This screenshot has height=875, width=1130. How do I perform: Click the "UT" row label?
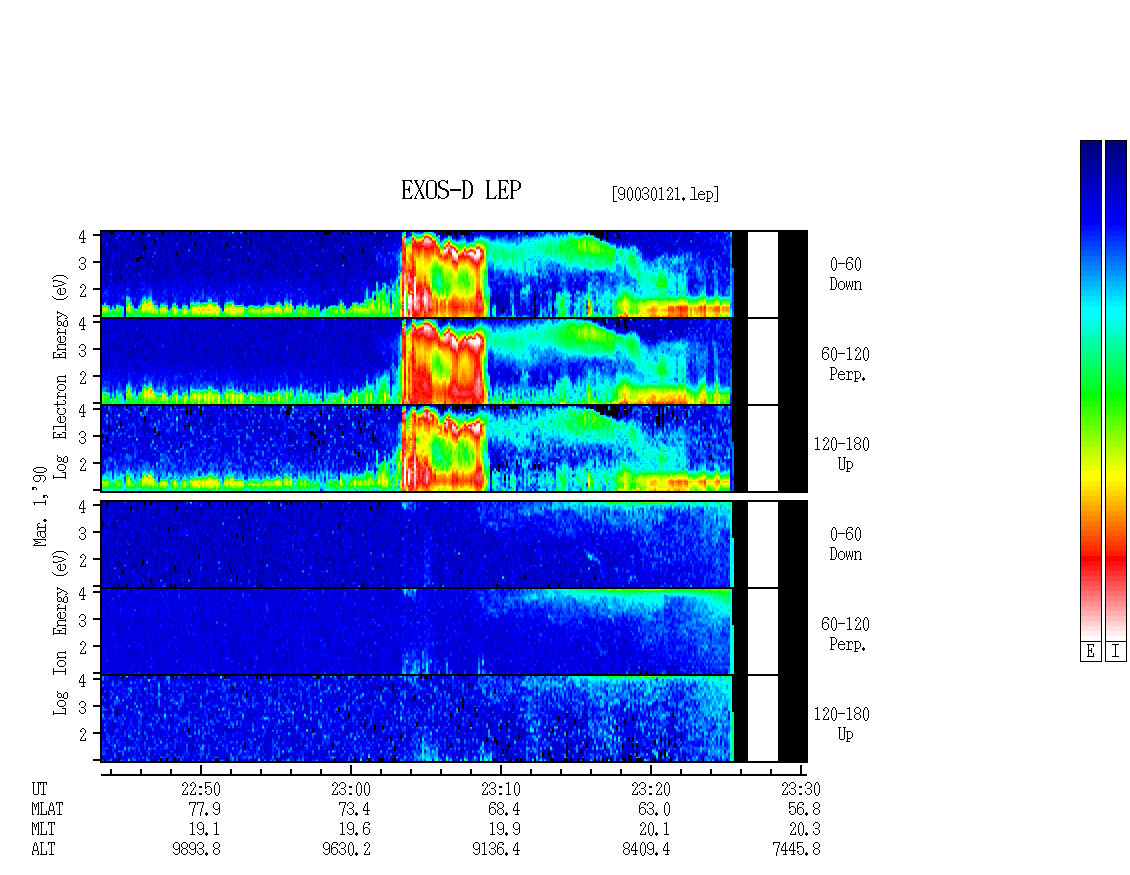click(39, 789)
